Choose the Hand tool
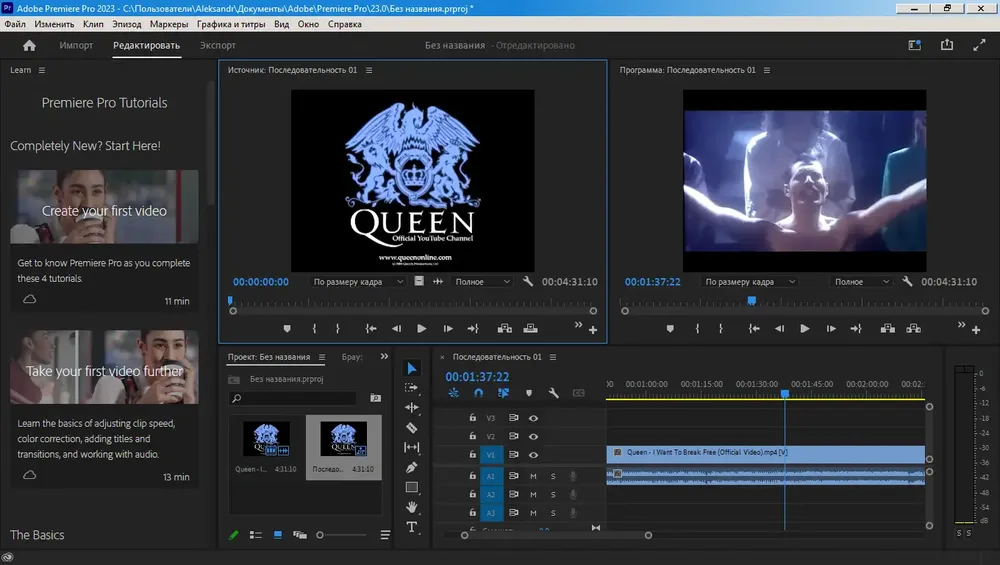 pos(412,507)
